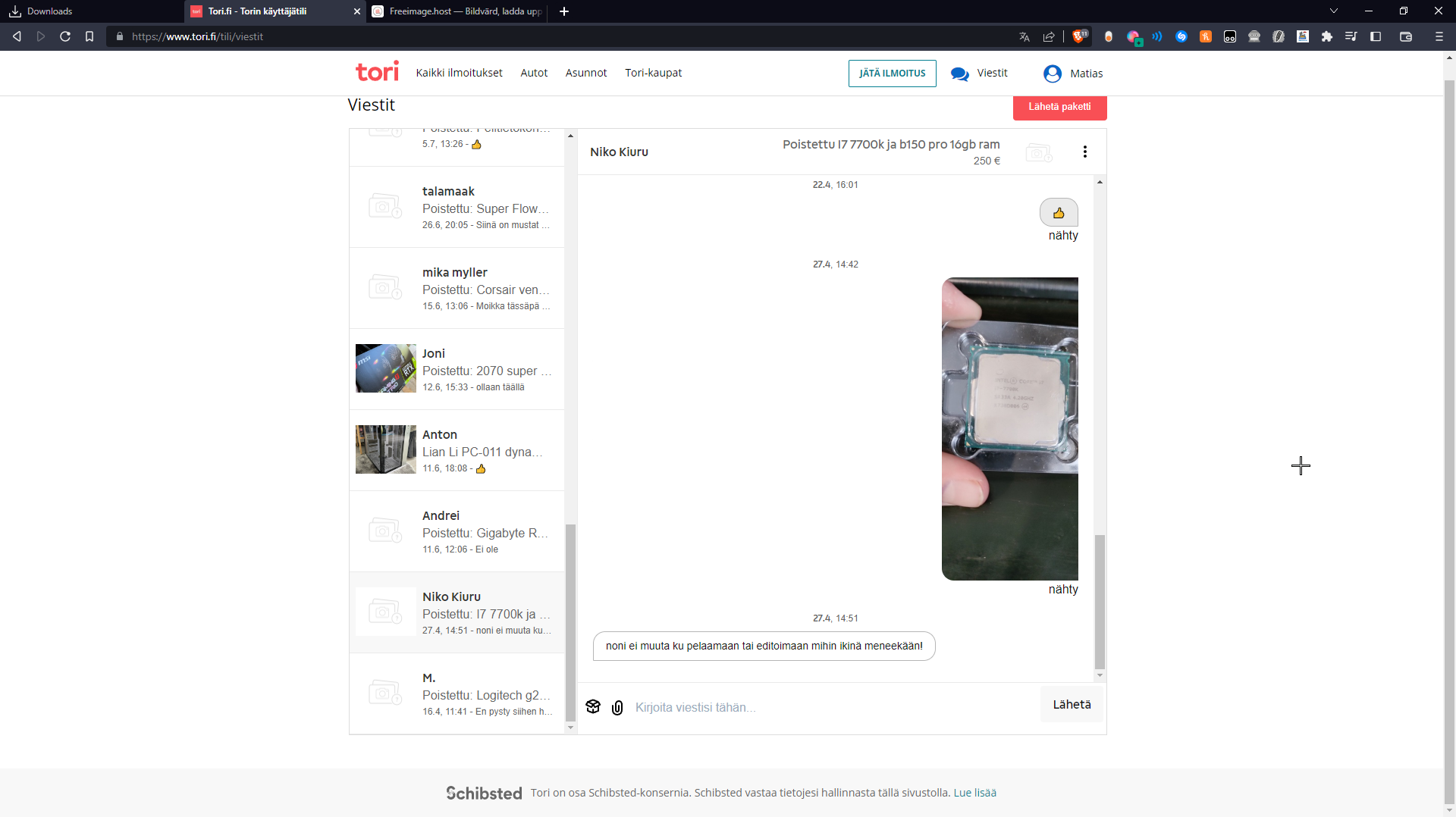This screenshot has width=1456, height=817.
Task: Bookmark this page with the bookmark icon
Action: (x=89, y=36)
